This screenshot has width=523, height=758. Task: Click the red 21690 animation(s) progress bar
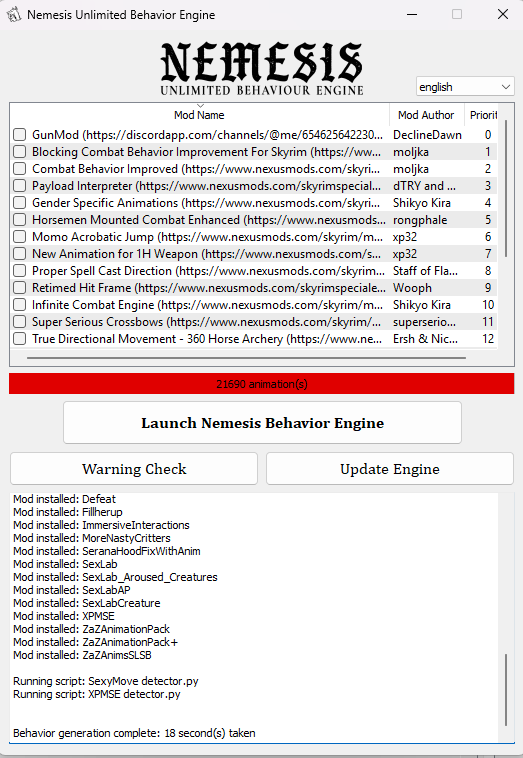(x=262, y=384)
